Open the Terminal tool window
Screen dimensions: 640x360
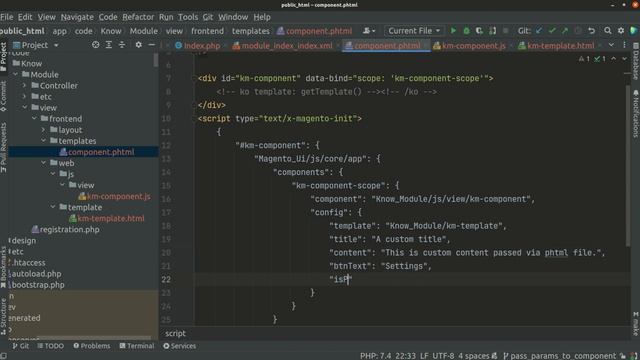(137, 346)
